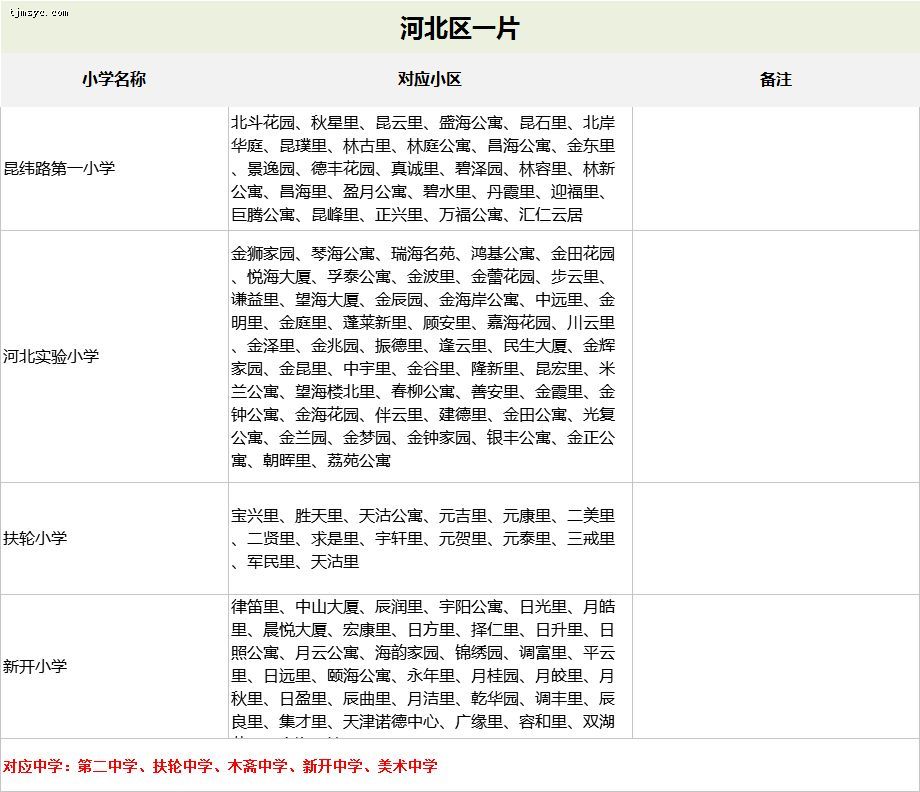Click 美术中学 in the red footer

pyautogui.click(x=405, y=766)
